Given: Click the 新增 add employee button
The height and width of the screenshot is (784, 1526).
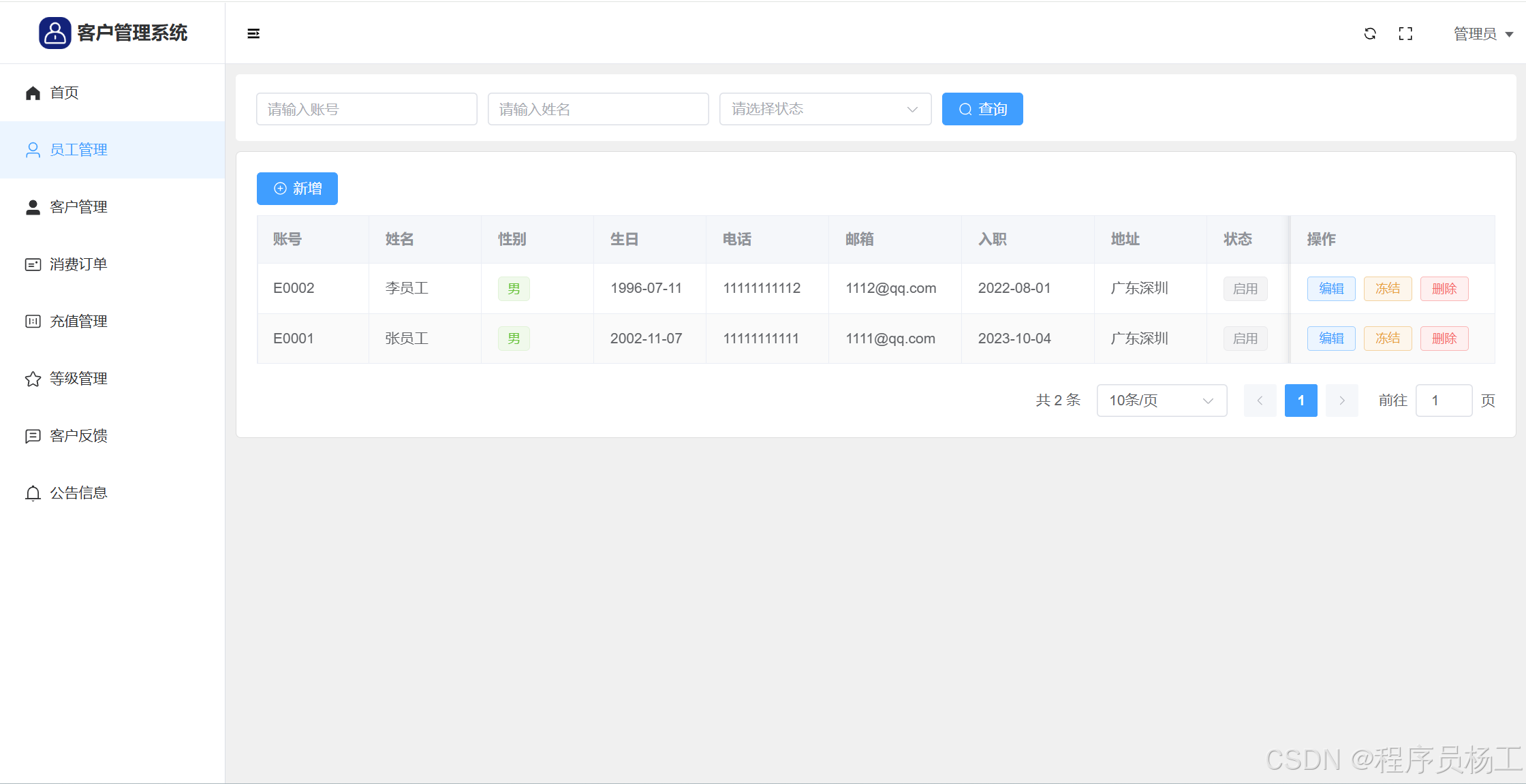Looking at the screenshot, I should [x=297, y=189].
